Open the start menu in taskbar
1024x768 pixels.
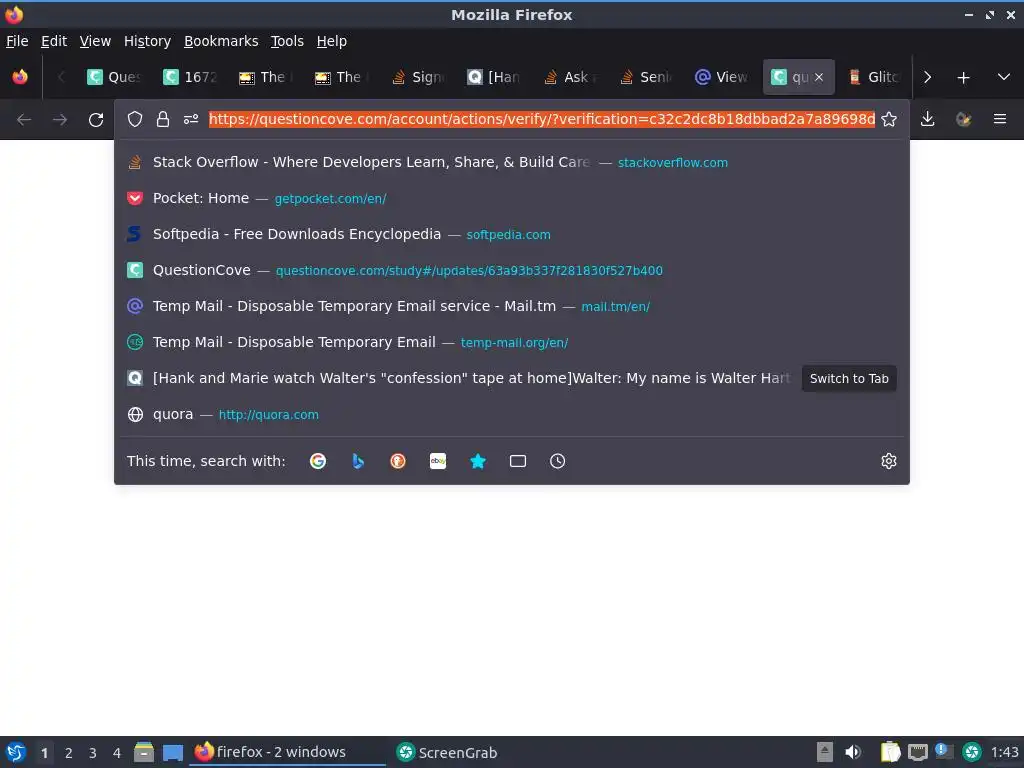pyautogui.click(x=16, y=752)
